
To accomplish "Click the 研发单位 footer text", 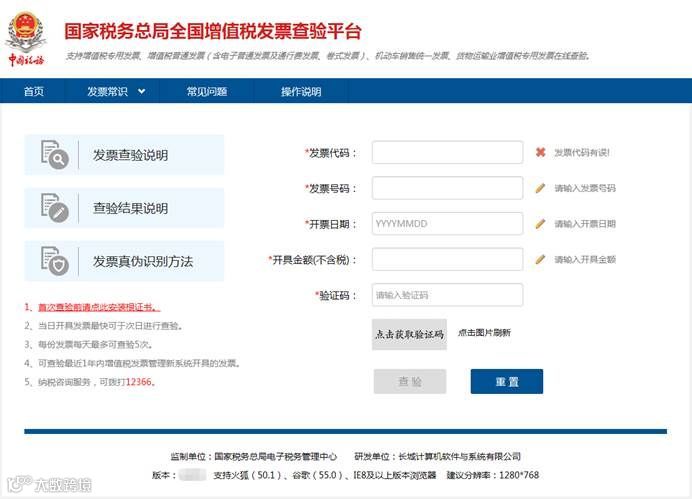I will click(x=437, y=456).
